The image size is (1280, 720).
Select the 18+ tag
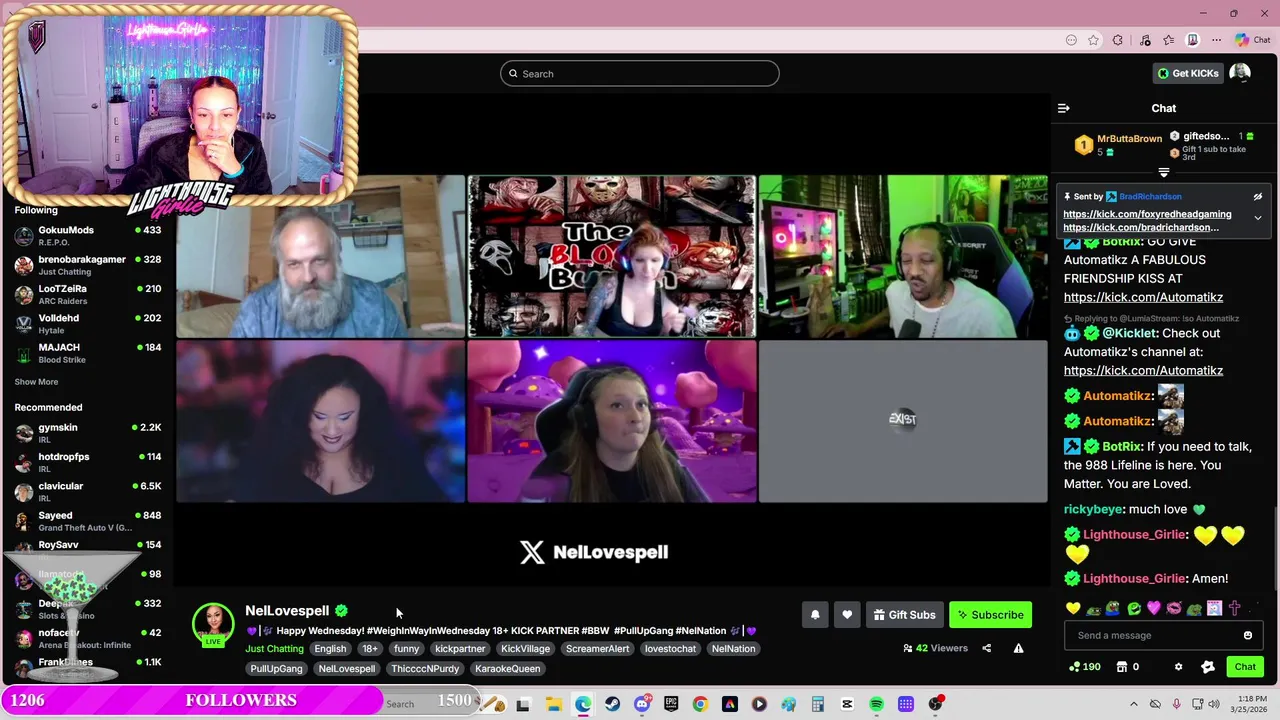coord(370,649)
